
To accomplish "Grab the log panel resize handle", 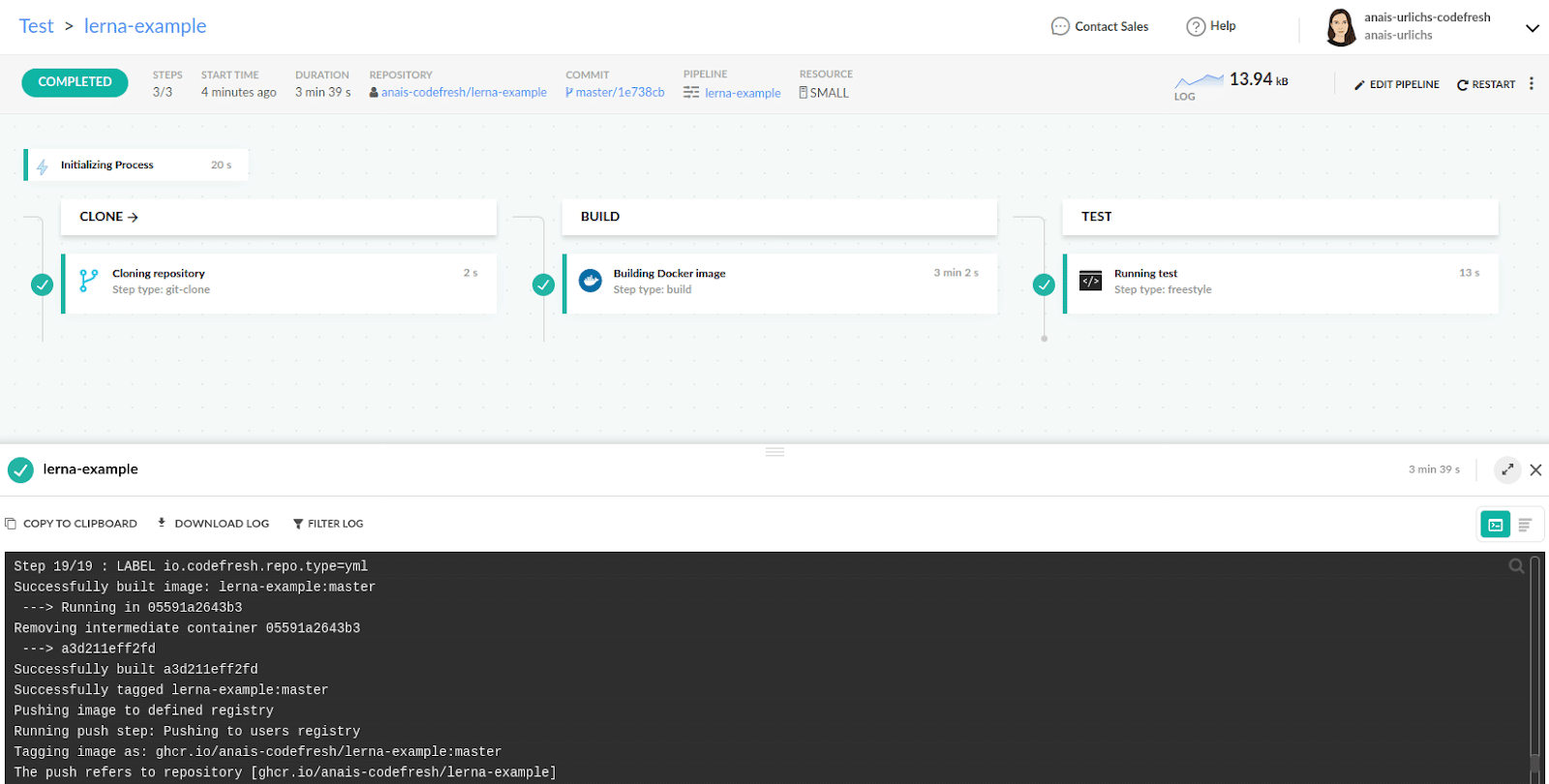I will 774,452.
